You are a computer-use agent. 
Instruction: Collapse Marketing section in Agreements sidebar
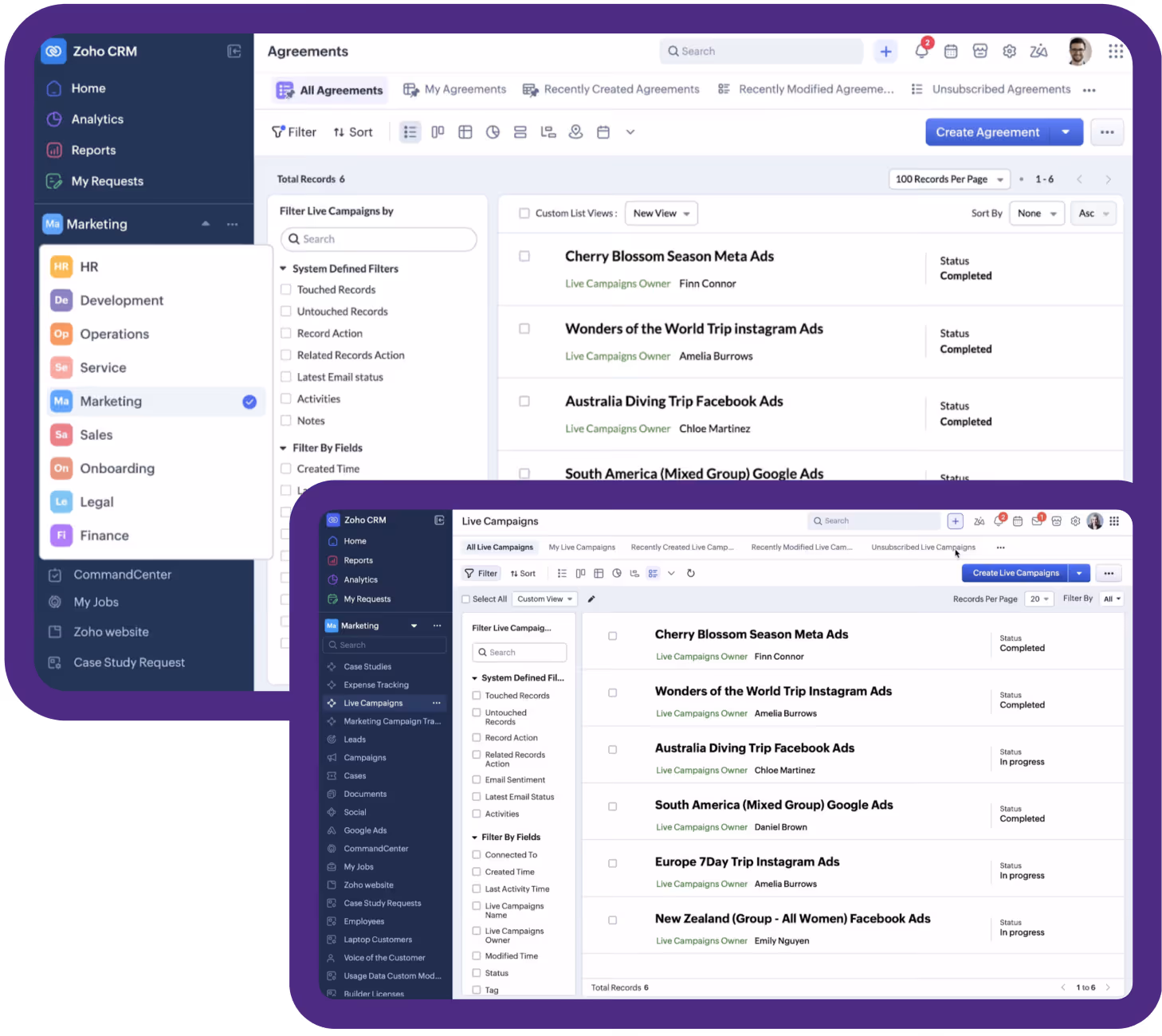206,224
